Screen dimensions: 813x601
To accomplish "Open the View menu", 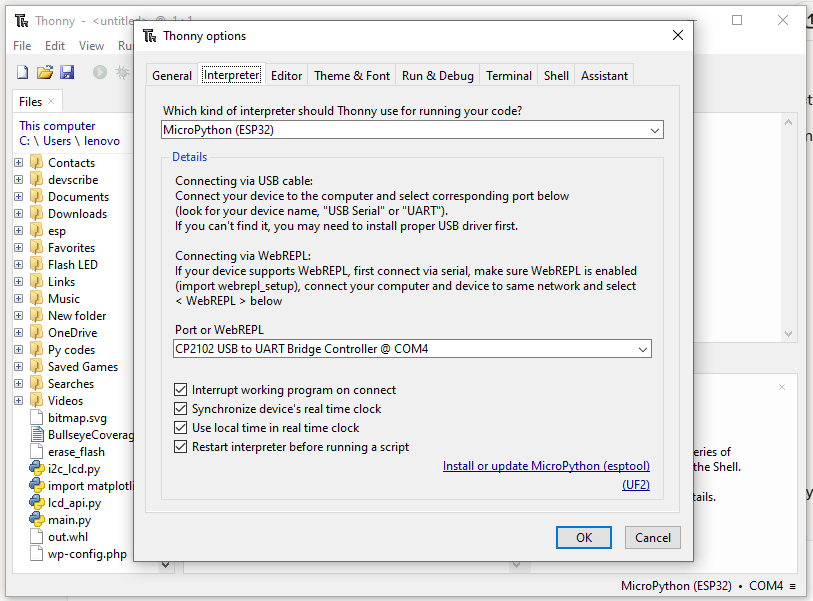I will click(x=91, y=45).
